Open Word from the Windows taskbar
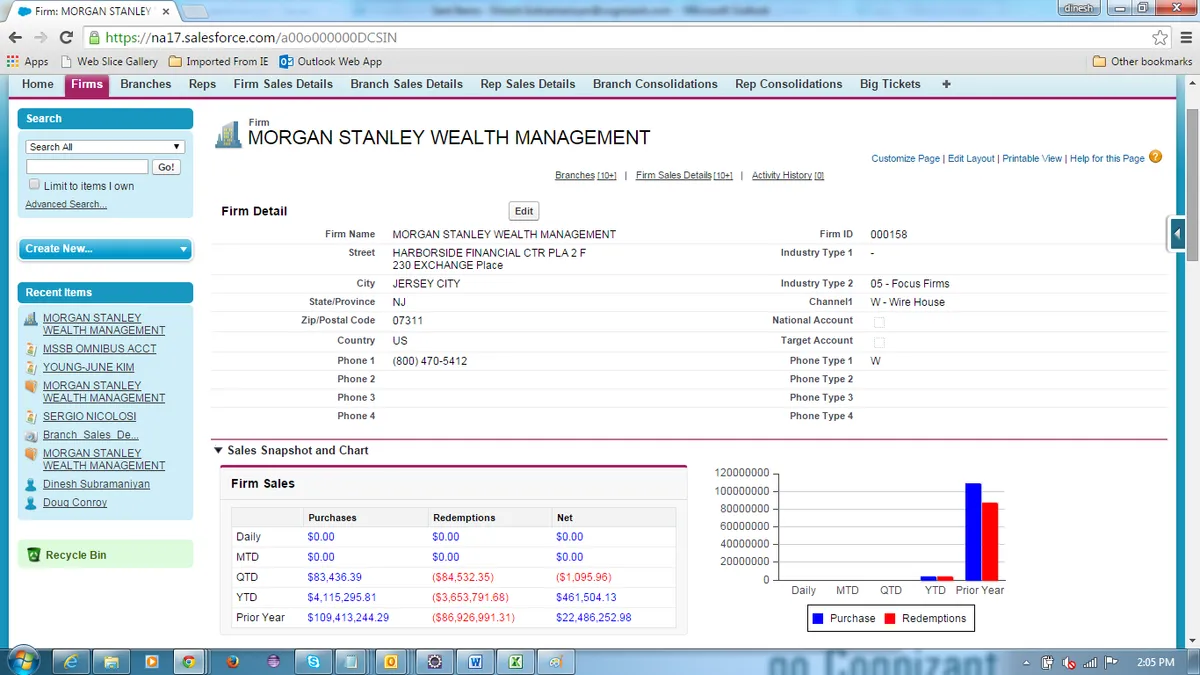Image resolution: width=1200 pixels, height=675 pixels. tap(475, 661)
